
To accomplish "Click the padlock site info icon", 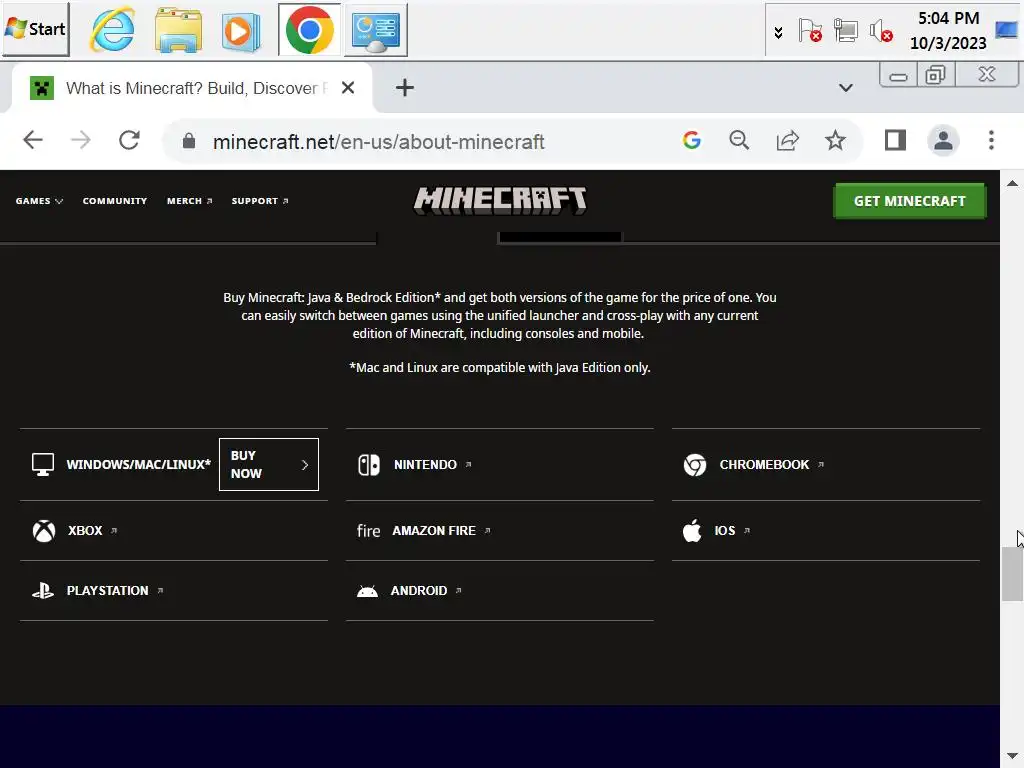I will click(189, 141).
